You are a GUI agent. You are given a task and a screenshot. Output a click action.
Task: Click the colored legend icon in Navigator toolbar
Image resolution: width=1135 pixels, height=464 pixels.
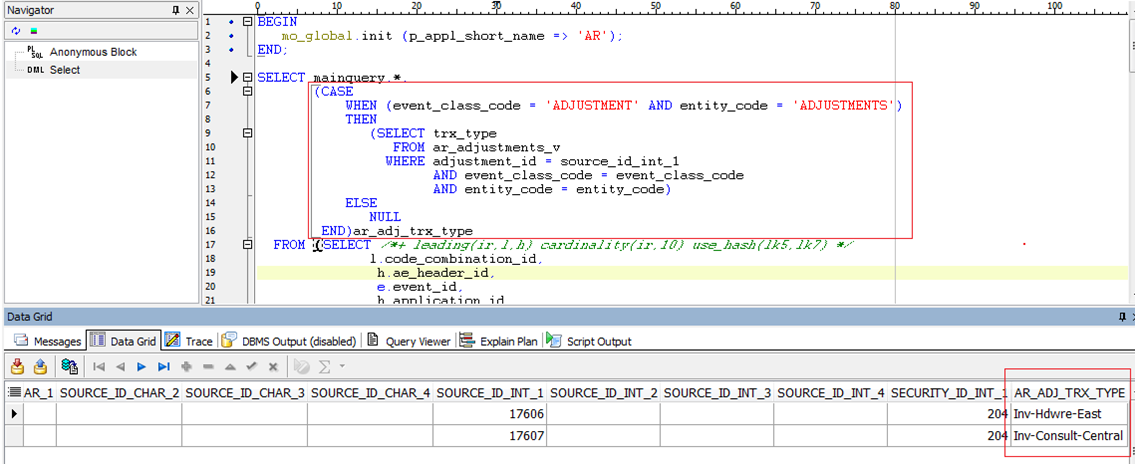pyautogui.click(x=34, y=31)
